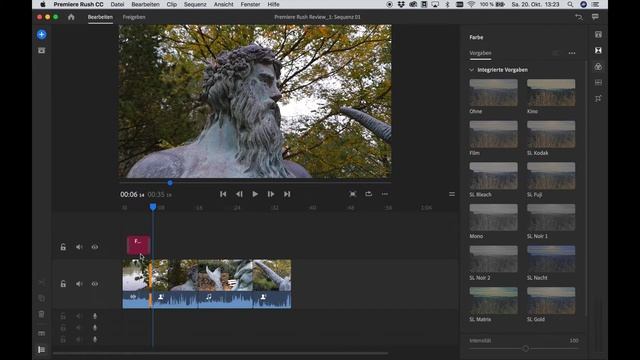Open the Transform panel icon
640x360 pixels.
click(x=598, y=98)
